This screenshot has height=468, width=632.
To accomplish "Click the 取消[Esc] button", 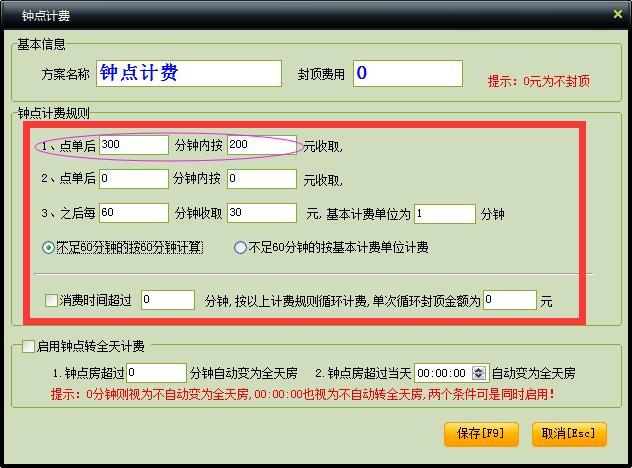I will (x=569, y=434).
